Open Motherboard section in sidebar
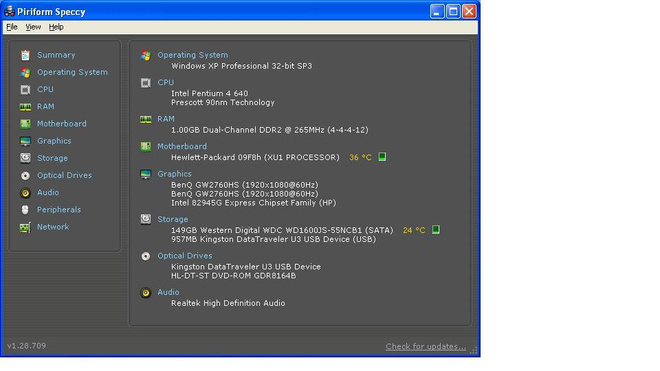 pyautogui.click(x=61, y=124)
